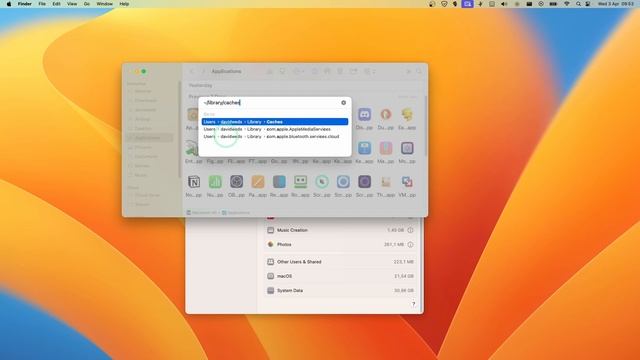Open Spotlight search from the menu bar
The height and width of the screenshot is (360, 640).
point(578,4)
